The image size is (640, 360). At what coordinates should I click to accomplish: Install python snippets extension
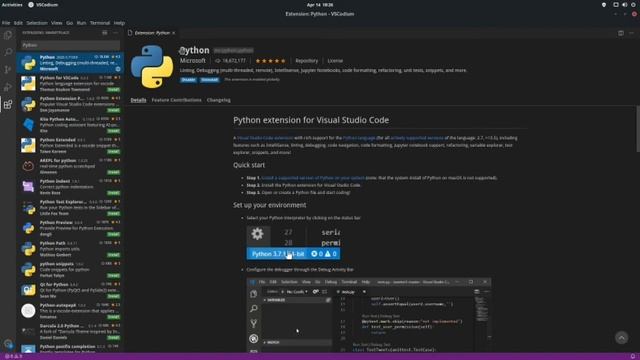(x=113, y=276)
